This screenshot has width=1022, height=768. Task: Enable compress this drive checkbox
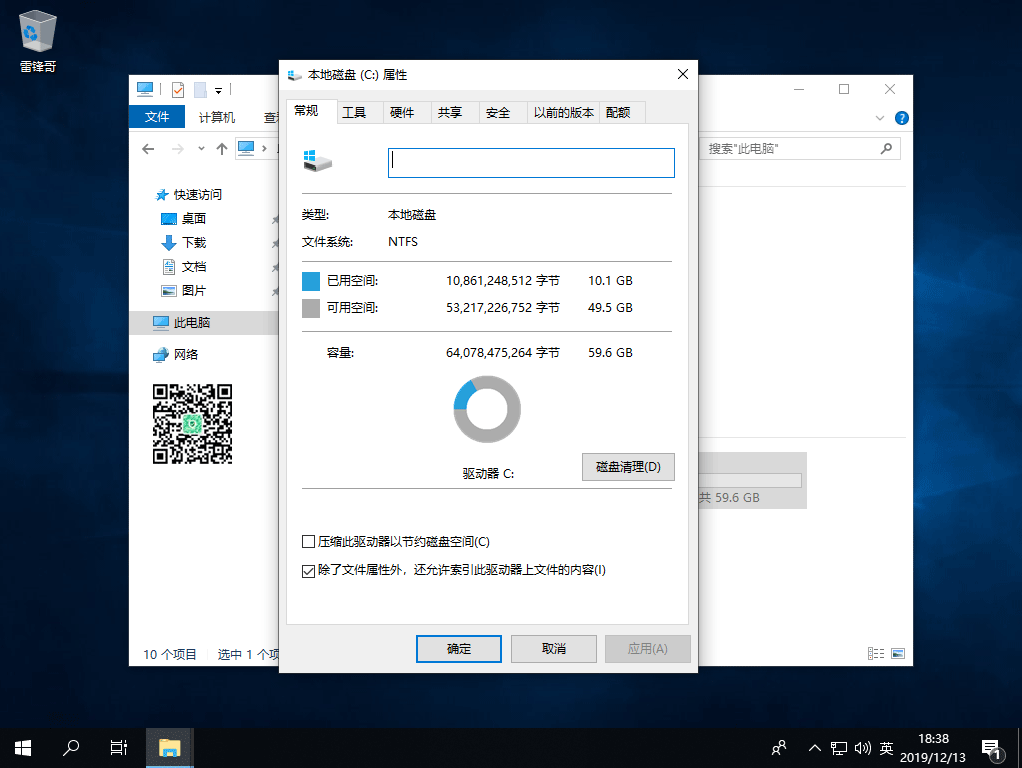pyautogui.click(x=308, y=542)
